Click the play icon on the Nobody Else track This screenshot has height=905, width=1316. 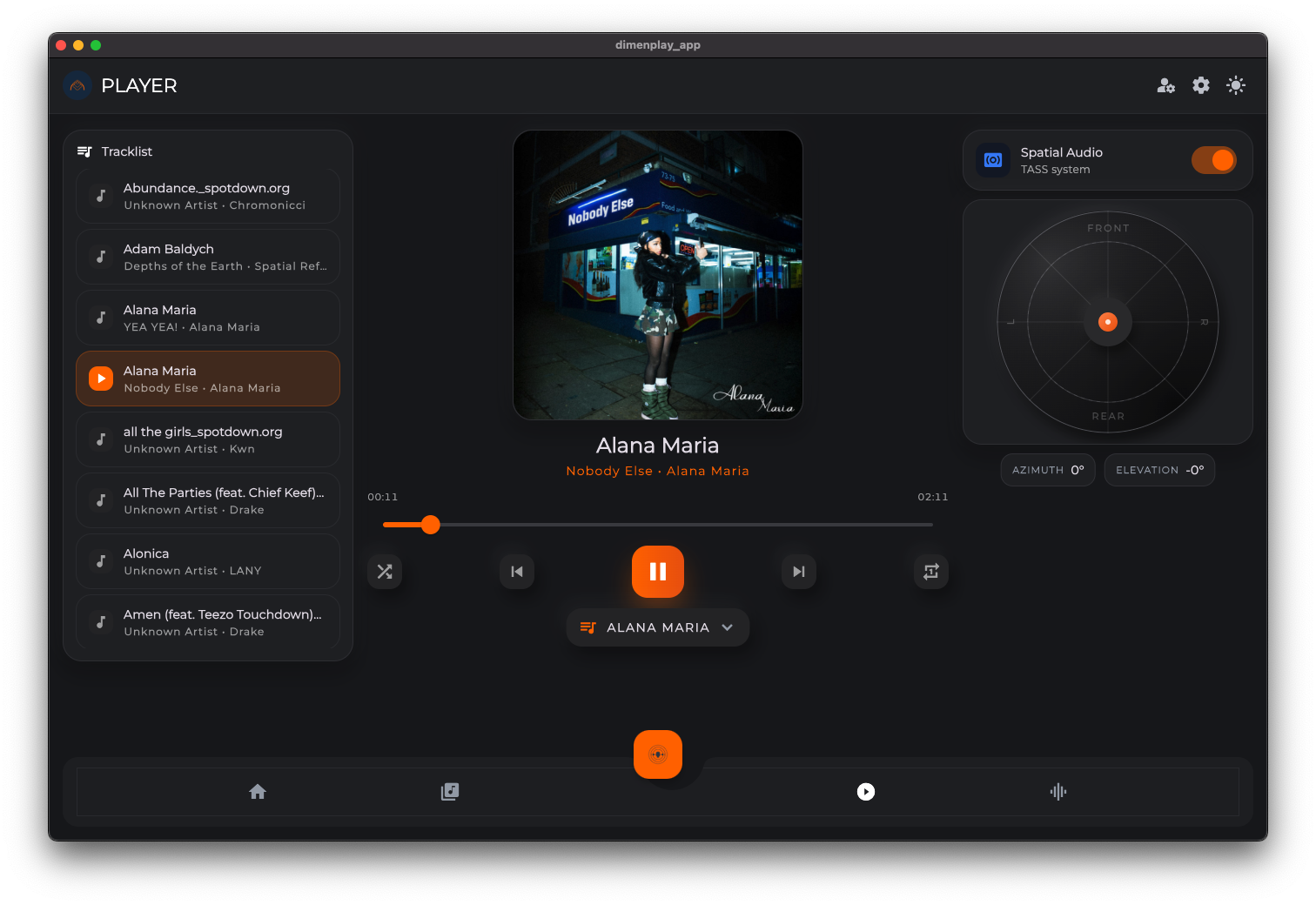101,379
